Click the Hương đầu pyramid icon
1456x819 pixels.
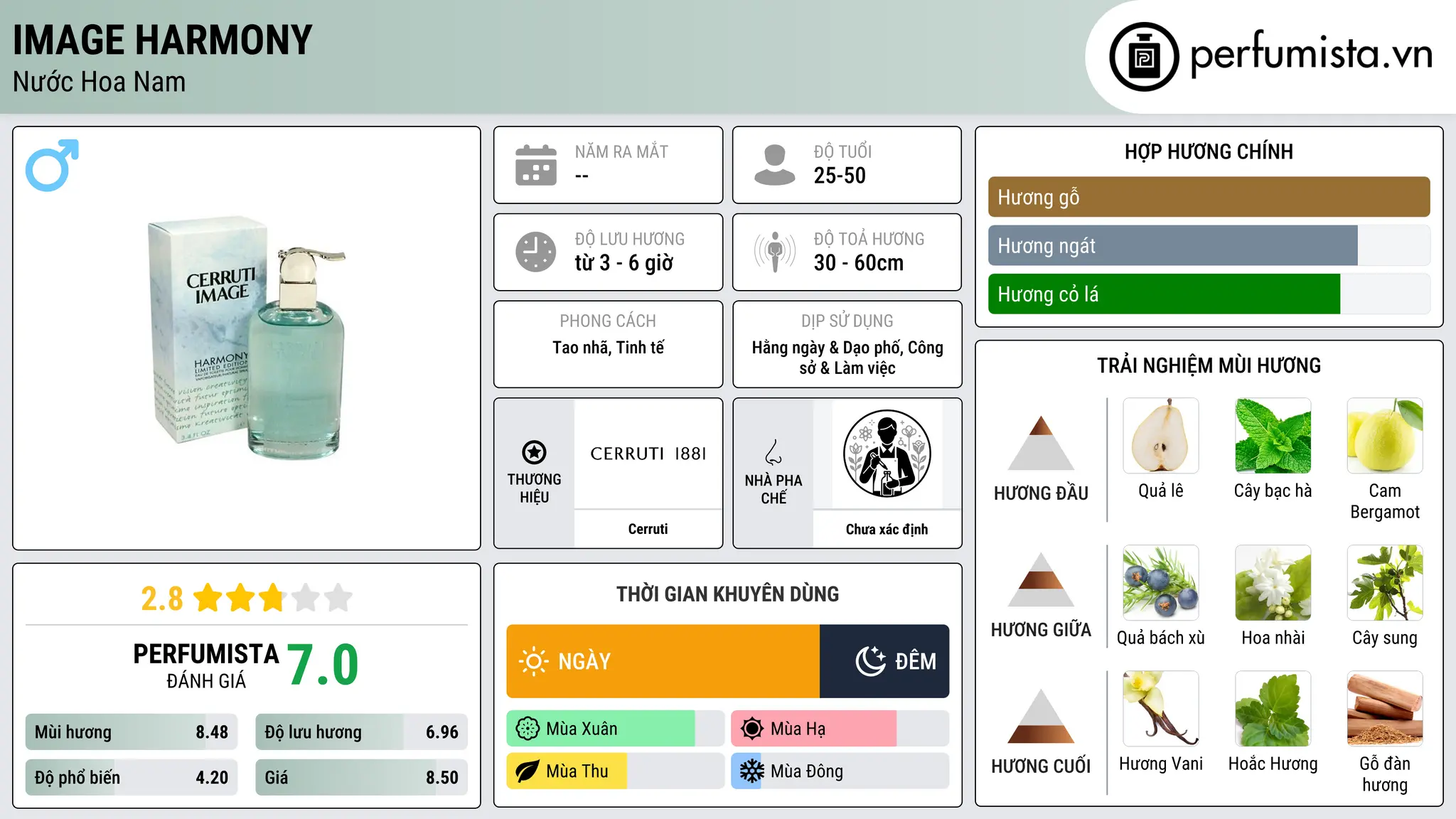click(x=1041, y=443)
